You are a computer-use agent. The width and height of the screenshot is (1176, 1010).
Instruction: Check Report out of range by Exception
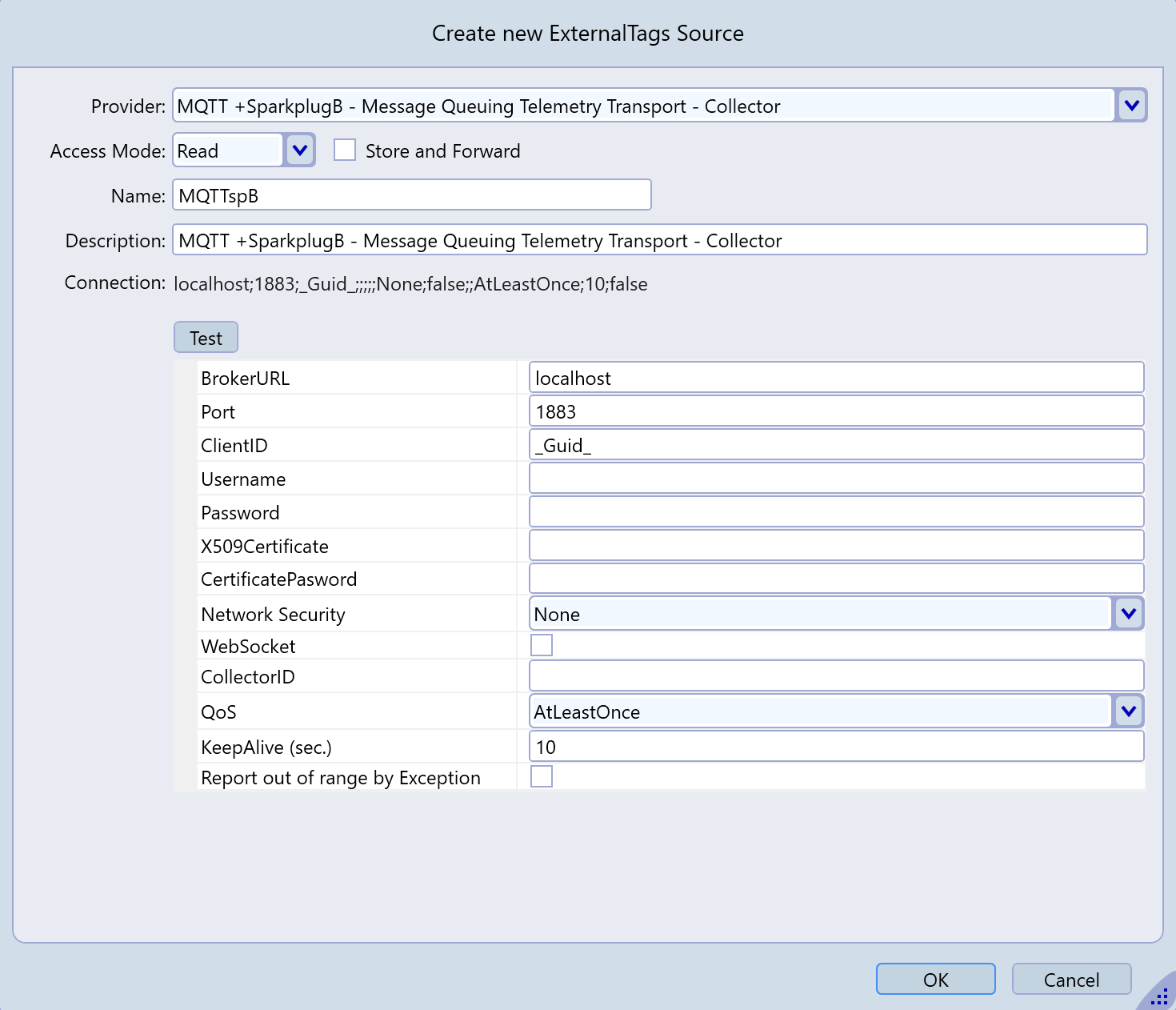pyautogui.click(x=542, y=776)
